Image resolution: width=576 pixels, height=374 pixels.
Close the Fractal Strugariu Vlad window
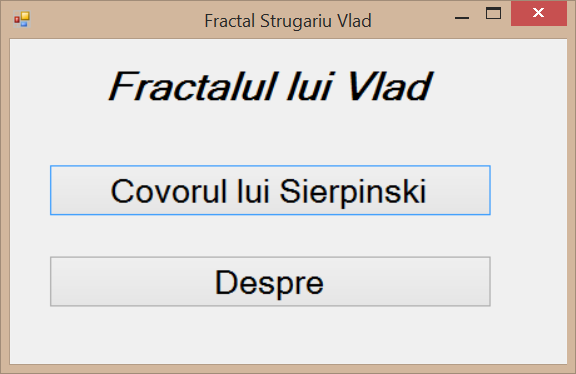(539, 14)
